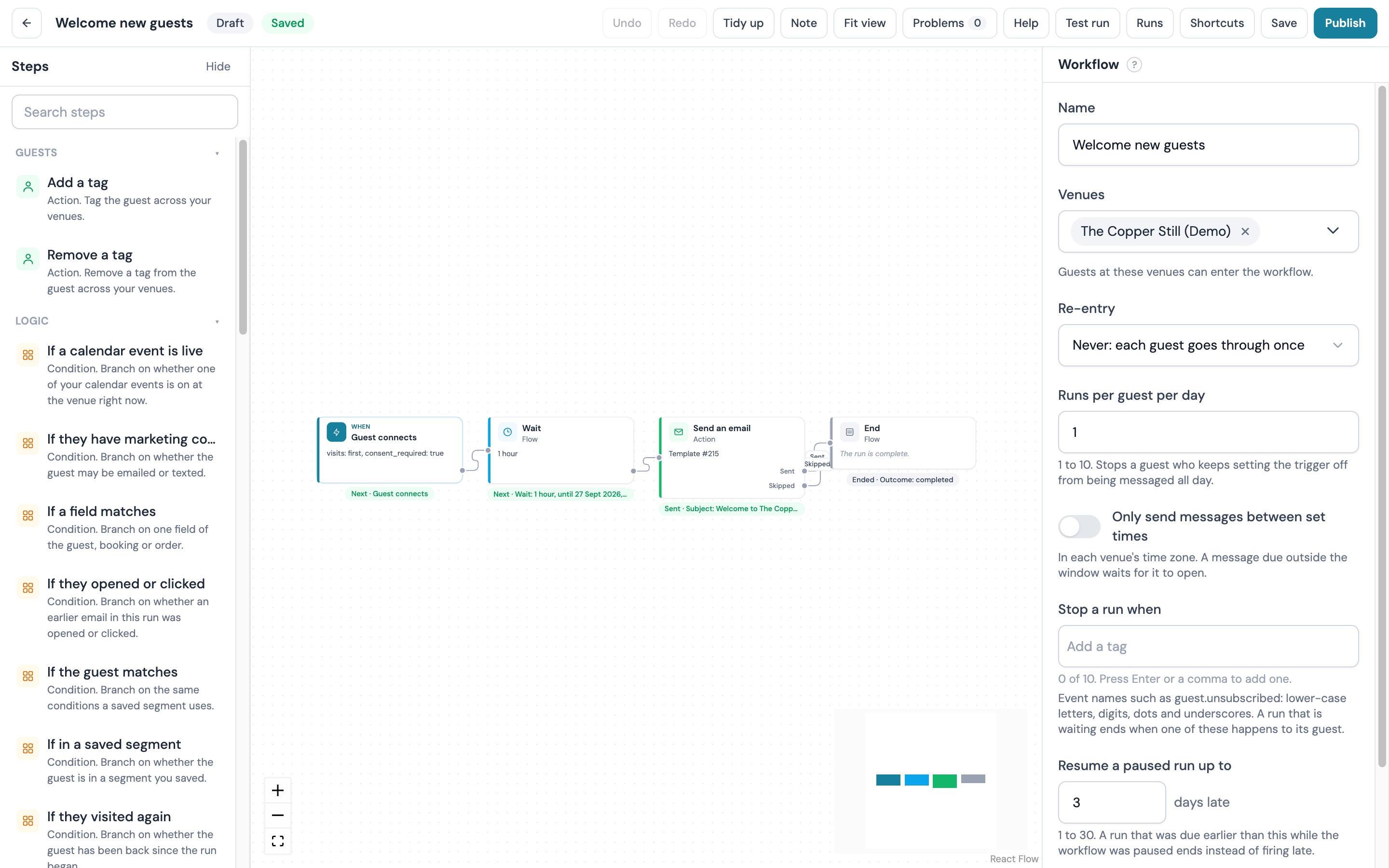Open the Workflow help question-mark icon
The height and width of the screenshot is (868, 1389).
tap(1133, 65)
